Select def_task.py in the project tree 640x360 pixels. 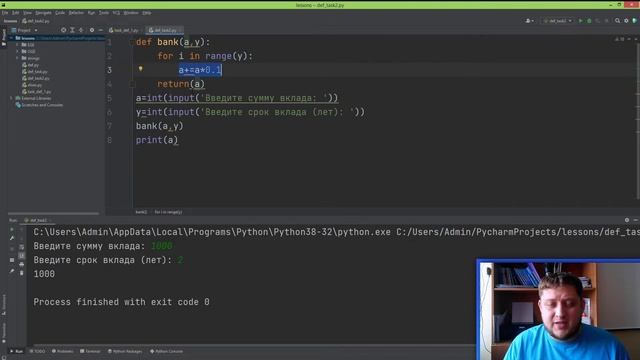click(35, 71)
